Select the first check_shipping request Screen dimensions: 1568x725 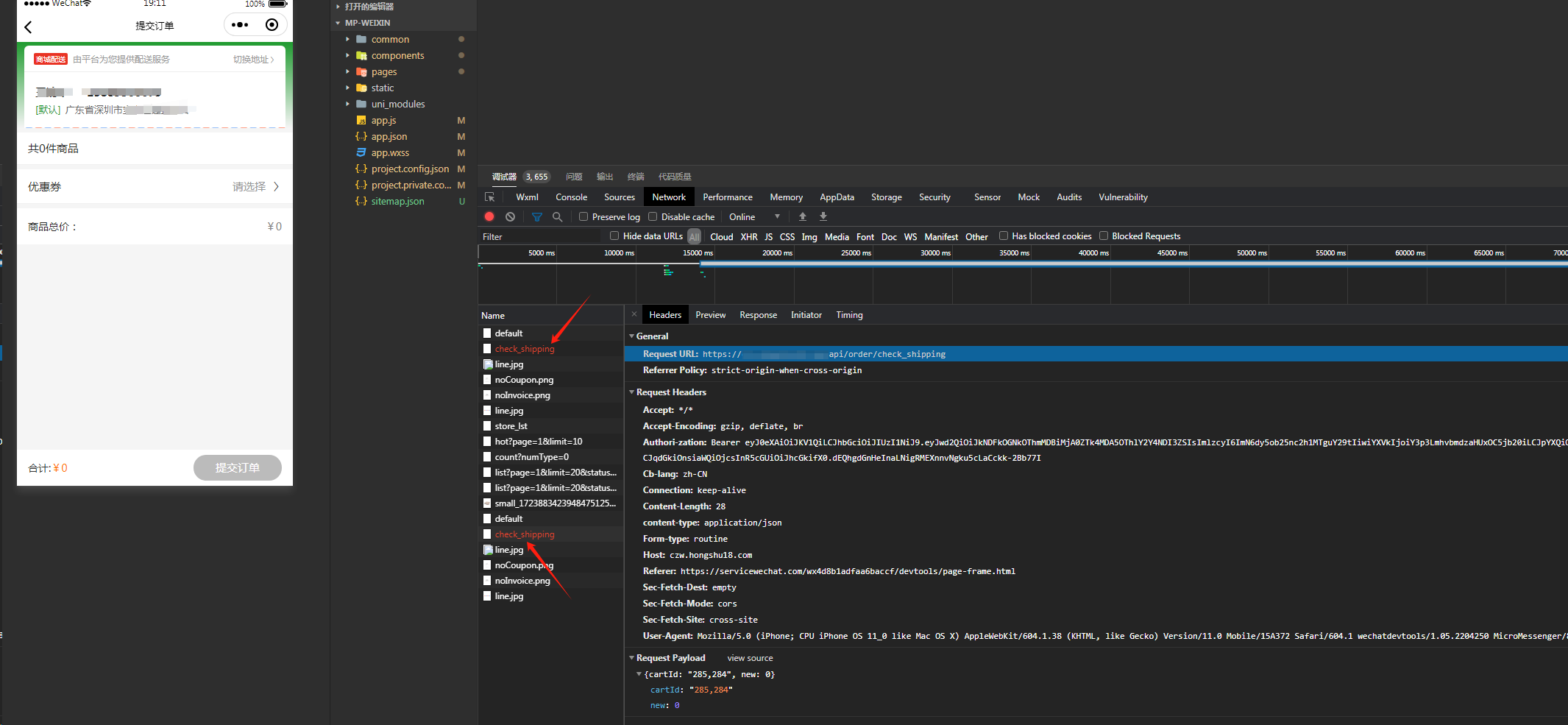[525, 349]
